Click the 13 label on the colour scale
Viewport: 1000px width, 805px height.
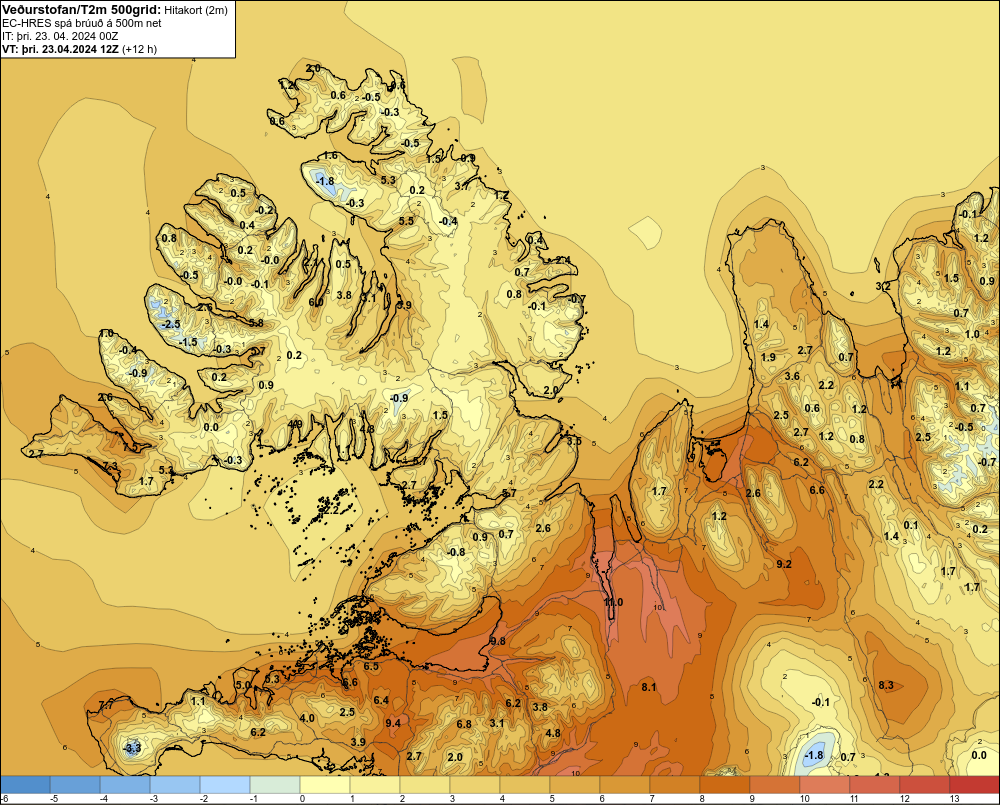(x=954, y=799)
